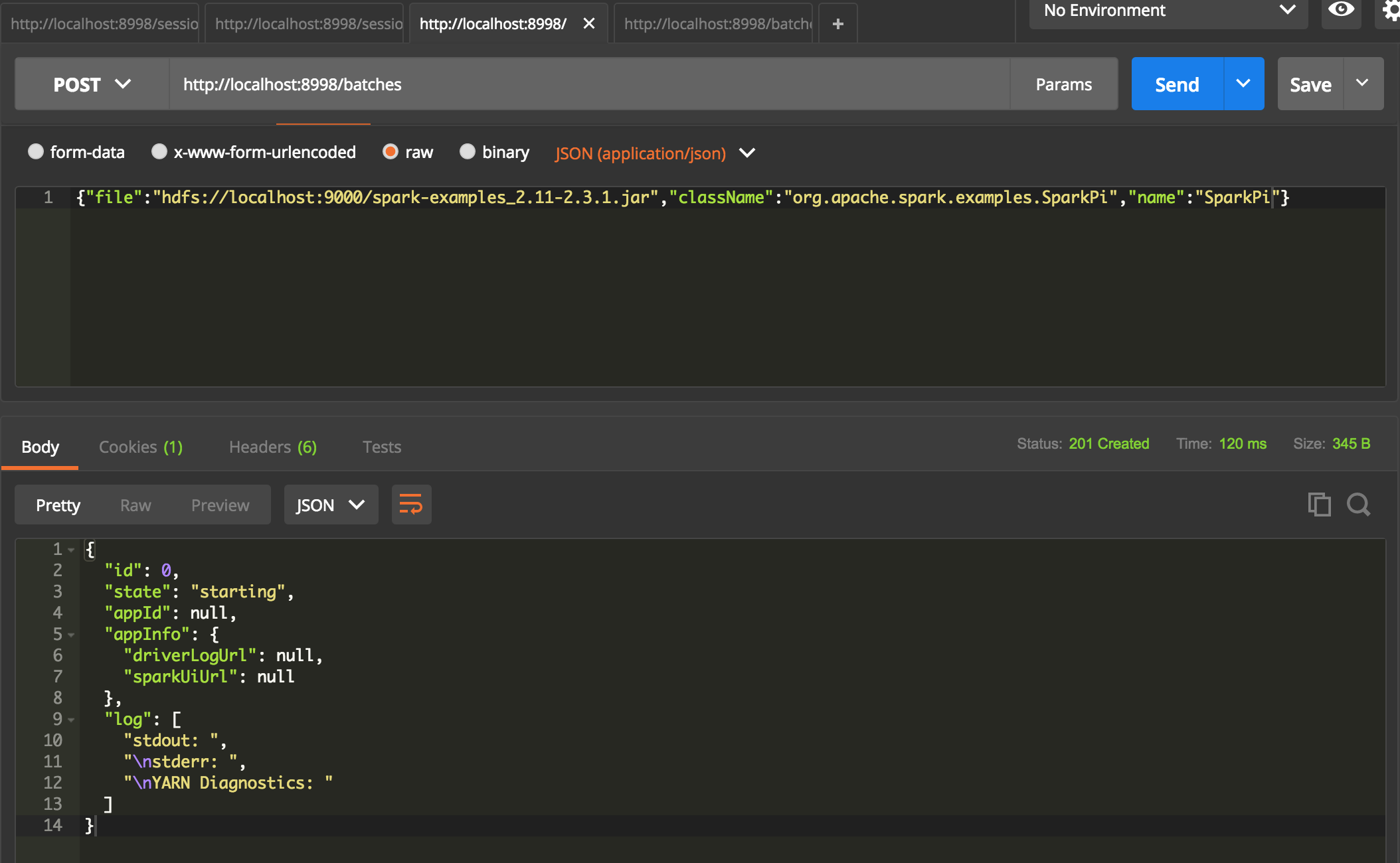Image resolution: width=1400 pixels, height=863 pixels.
Task: Click the "driverLogUrl": null response line
Action: 222,655
